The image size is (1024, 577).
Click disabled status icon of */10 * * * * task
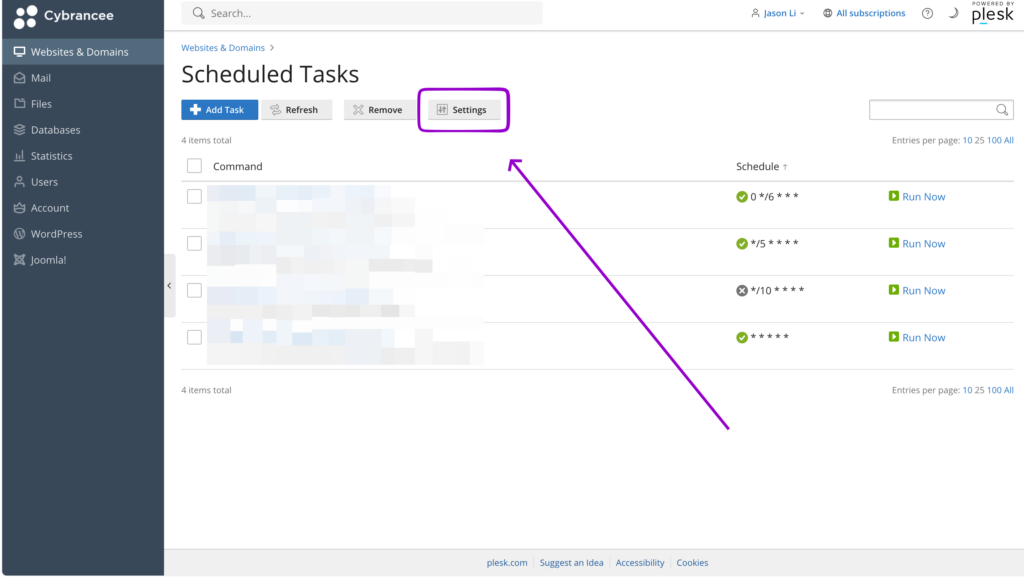coord(742,290)
